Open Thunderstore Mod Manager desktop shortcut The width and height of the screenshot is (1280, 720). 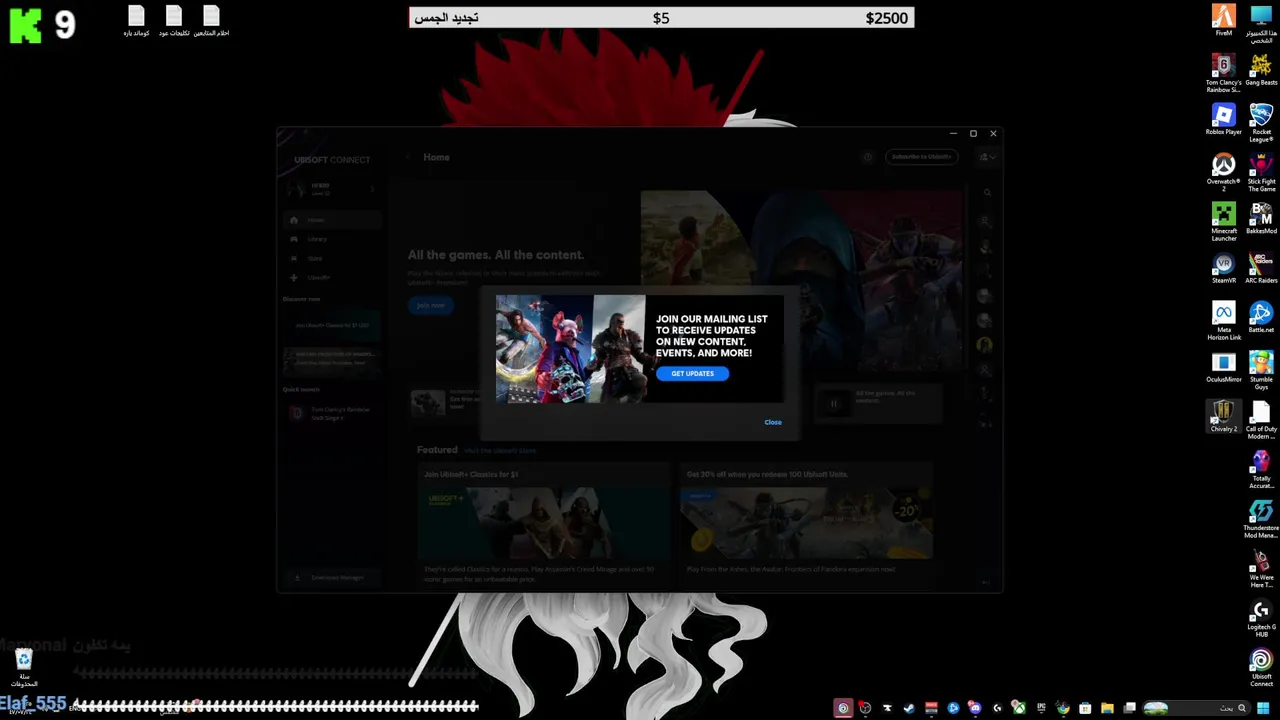pyautogui.click(x=1261, y=519)
